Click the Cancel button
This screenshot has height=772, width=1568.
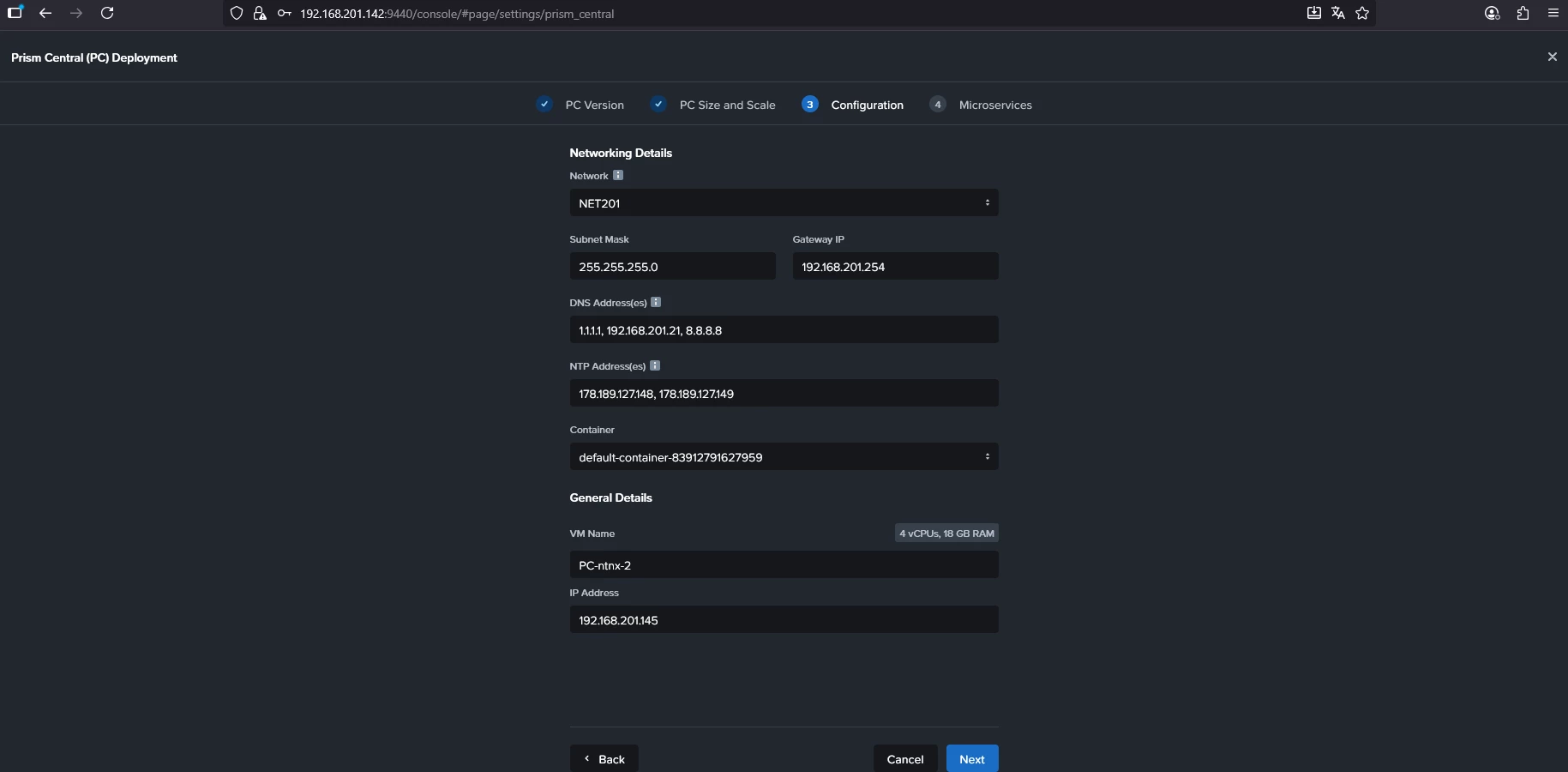point(904,758)
